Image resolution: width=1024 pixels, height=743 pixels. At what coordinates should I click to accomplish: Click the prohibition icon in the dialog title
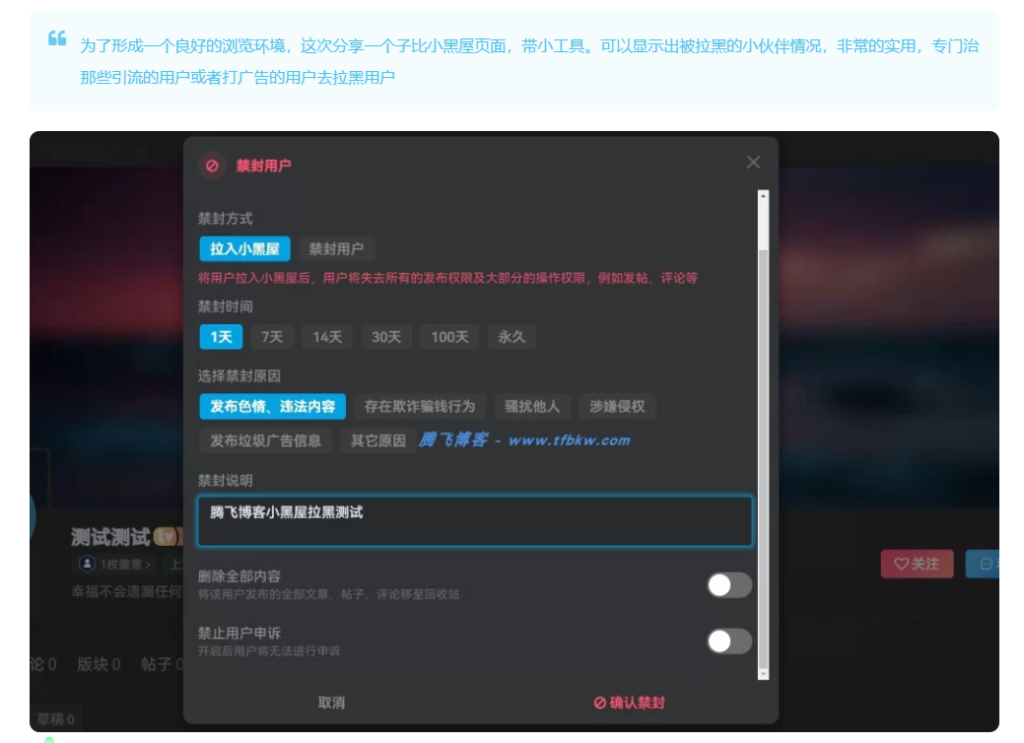click(x=210, y=165)
